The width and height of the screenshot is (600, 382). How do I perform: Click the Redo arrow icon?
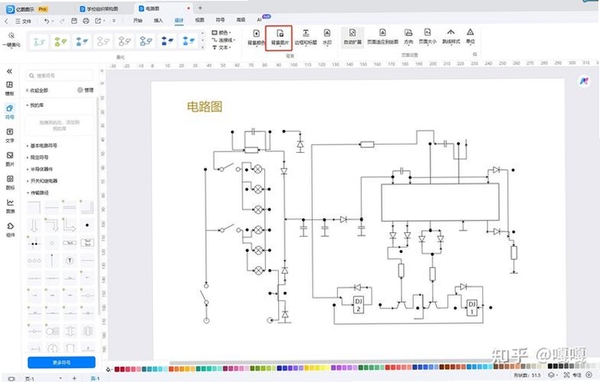pyautogui.click(x=62, y=21)
